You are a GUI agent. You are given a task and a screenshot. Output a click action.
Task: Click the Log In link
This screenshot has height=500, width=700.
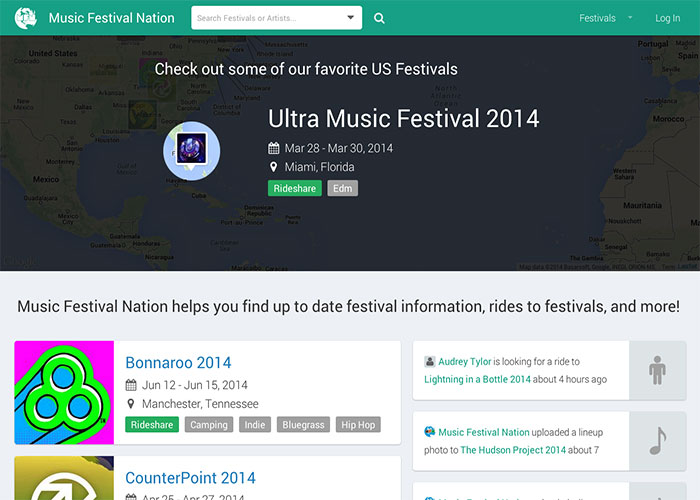click(667, 18)
